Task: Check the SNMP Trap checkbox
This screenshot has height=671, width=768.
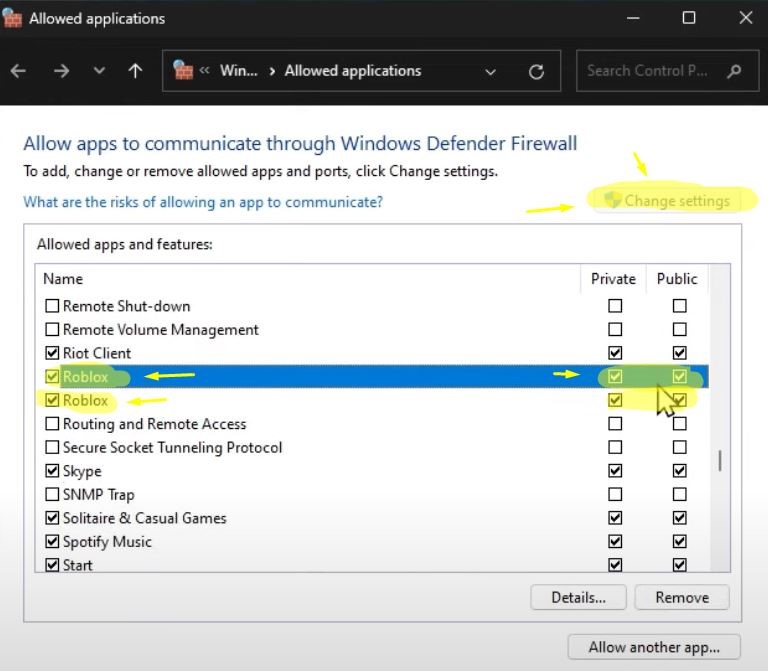Action: click(52, 494)
